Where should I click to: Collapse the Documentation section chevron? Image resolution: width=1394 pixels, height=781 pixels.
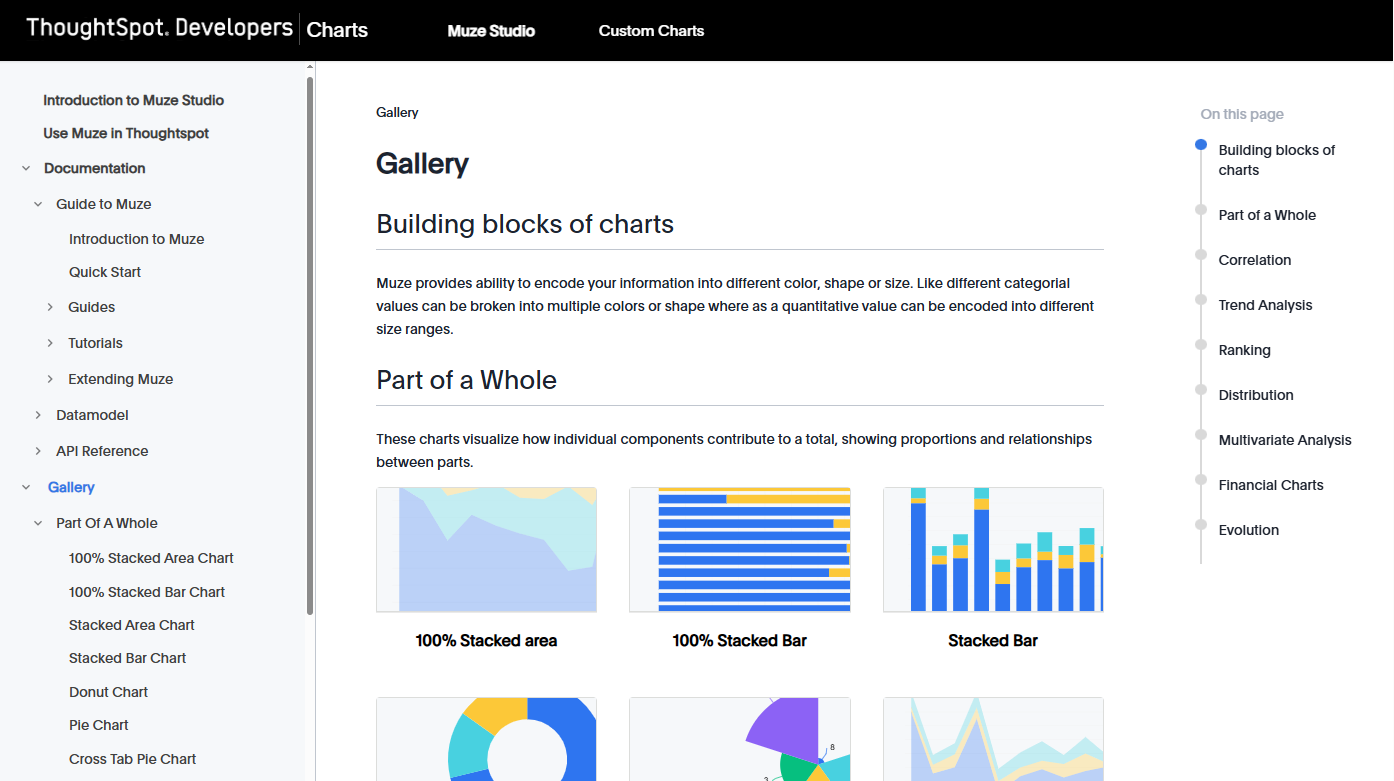pyautogui.click(x=26, y=168)
